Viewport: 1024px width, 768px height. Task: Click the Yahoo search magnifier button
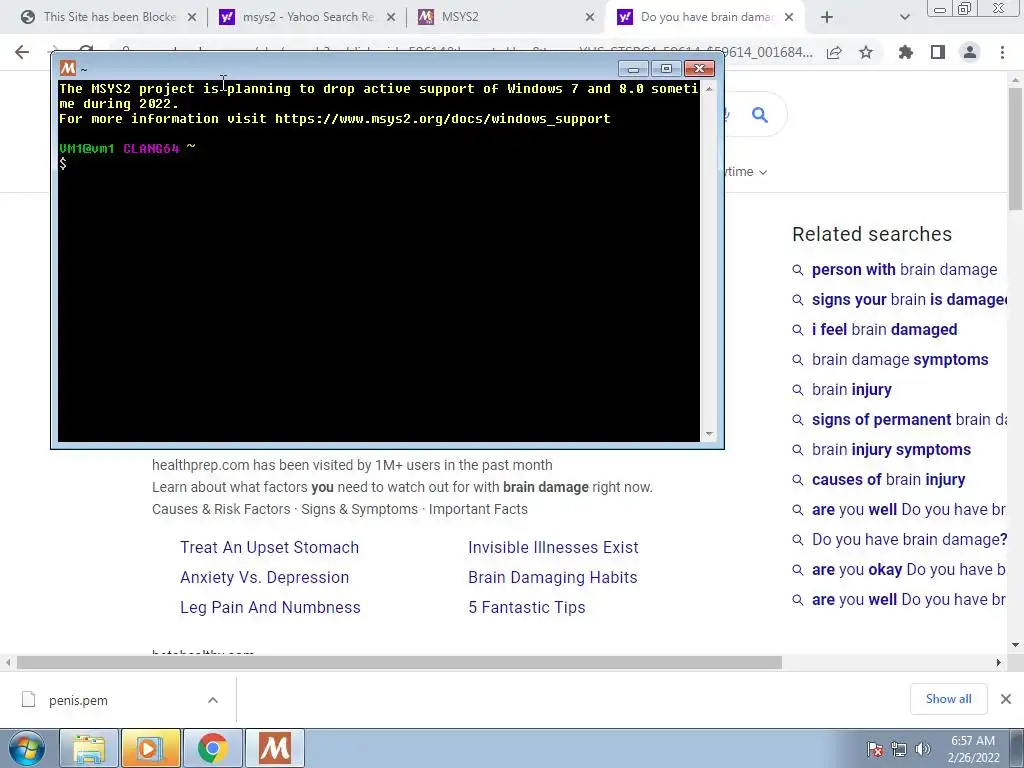coord(760,115)
